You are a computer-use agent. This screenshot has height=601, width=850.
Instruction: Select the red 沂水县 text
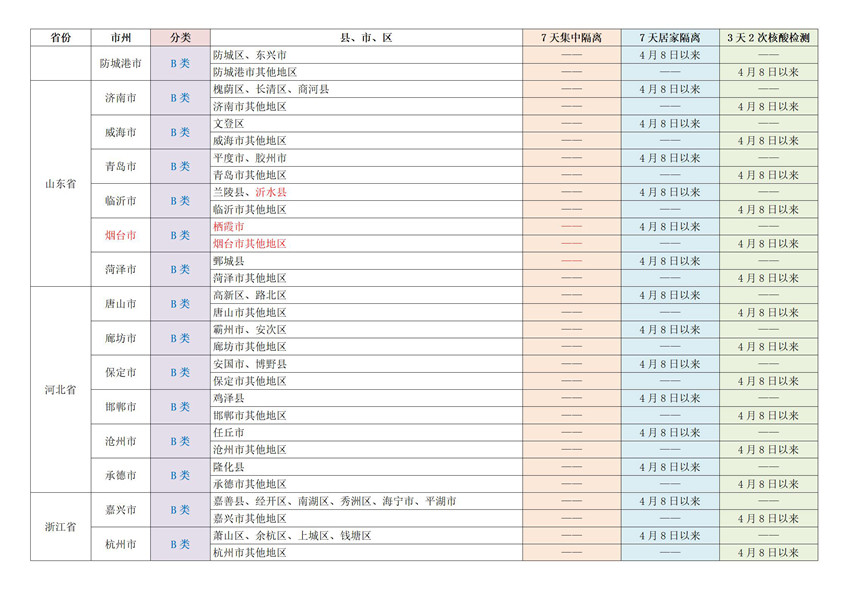(271, 192)
